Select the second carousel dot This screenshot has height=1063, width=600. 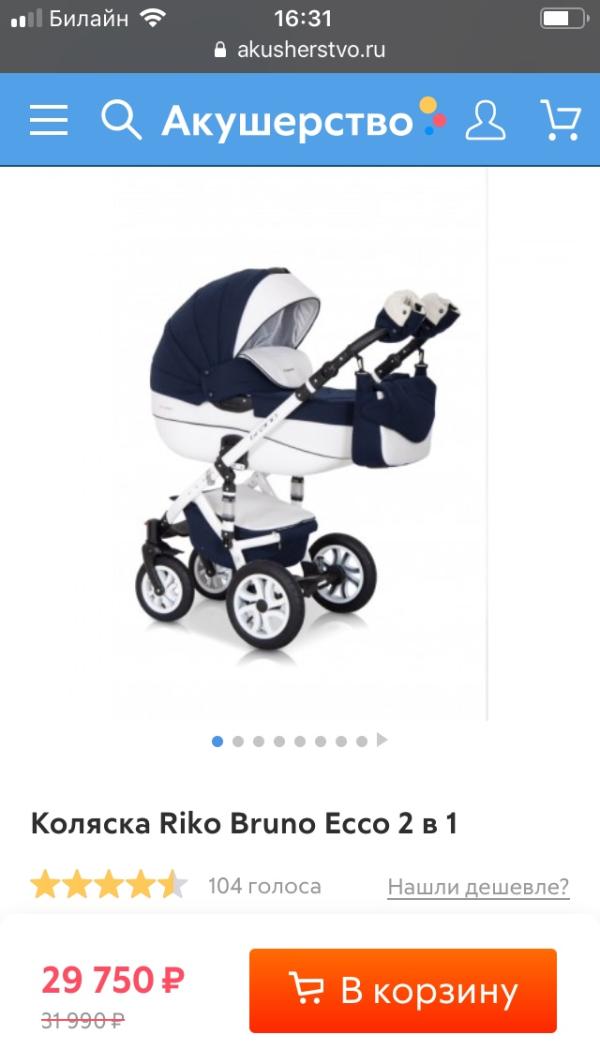[x=238, y=741]
